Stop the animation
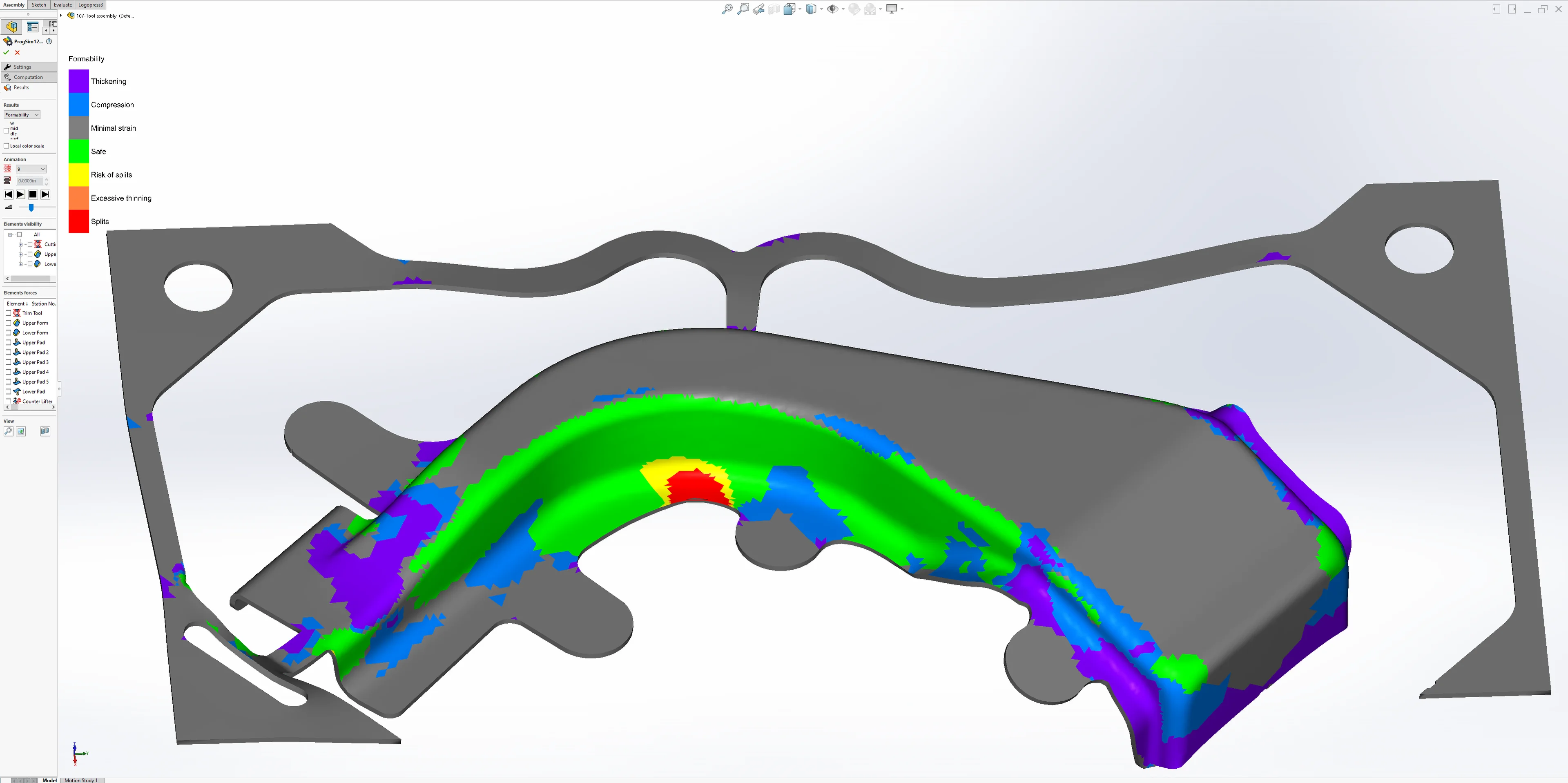 [x=33, y=194]
